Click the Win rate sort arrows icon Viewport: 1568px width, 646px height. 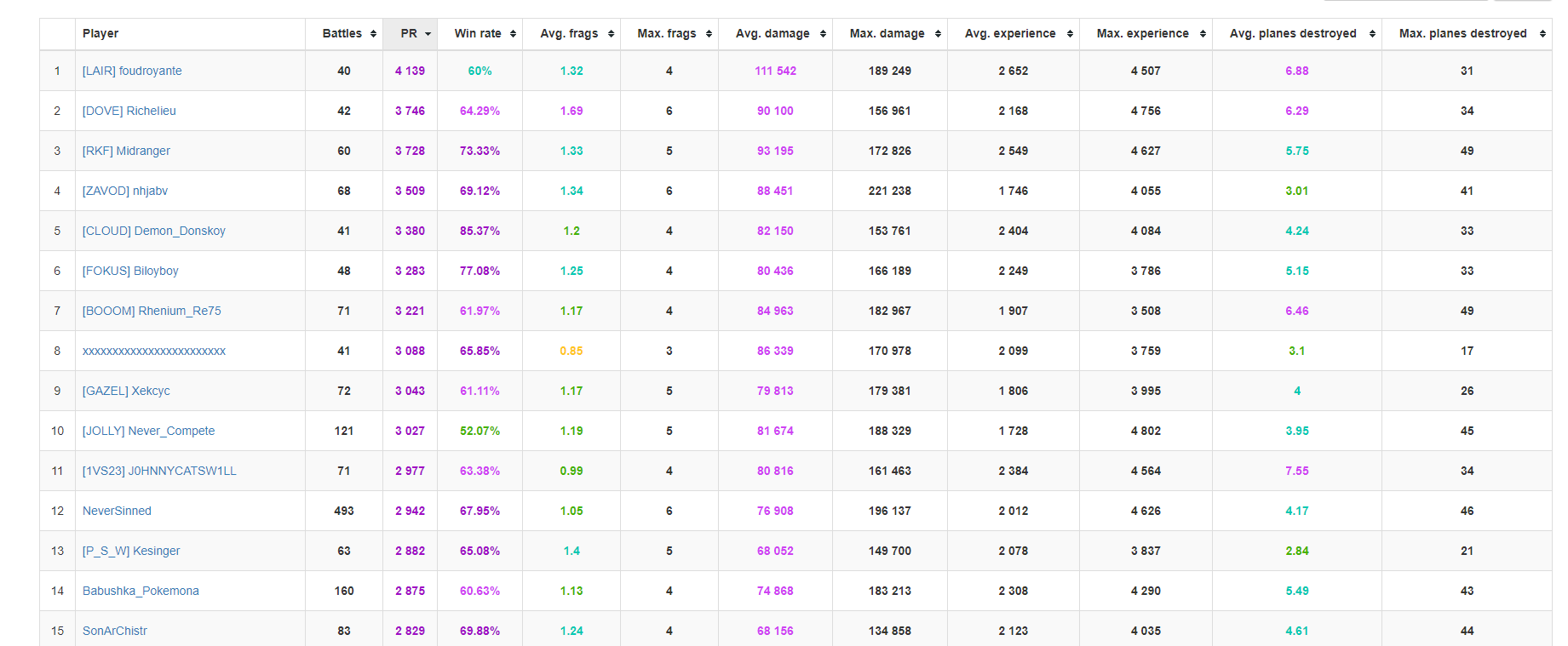(513, 34)
